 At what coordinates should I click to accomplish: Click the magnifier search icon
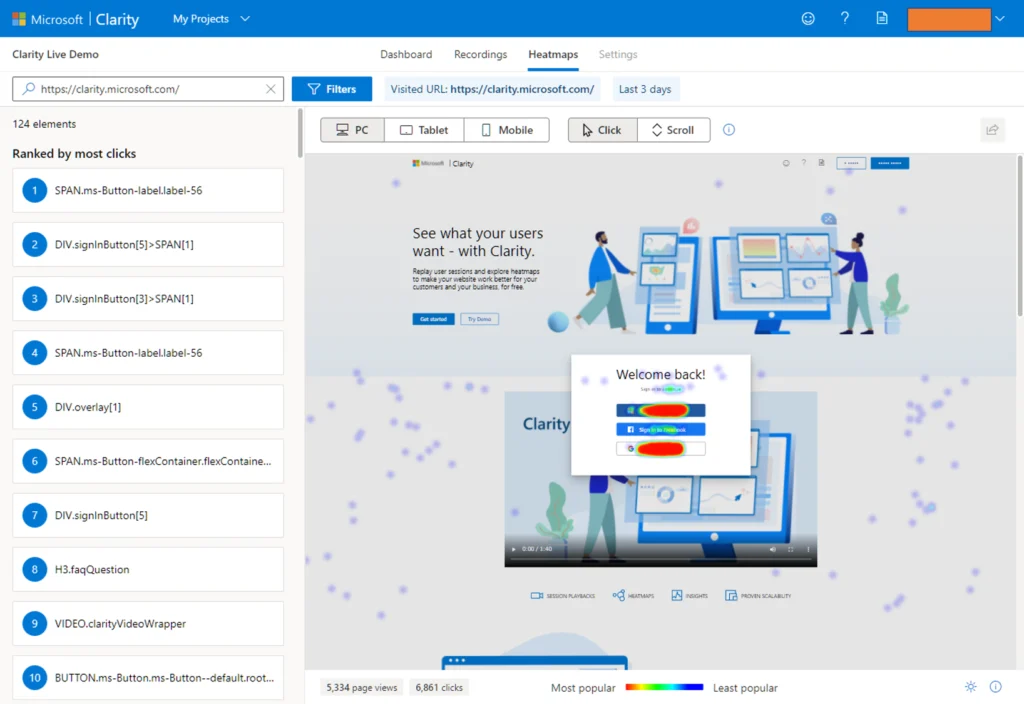click(28, 89)
